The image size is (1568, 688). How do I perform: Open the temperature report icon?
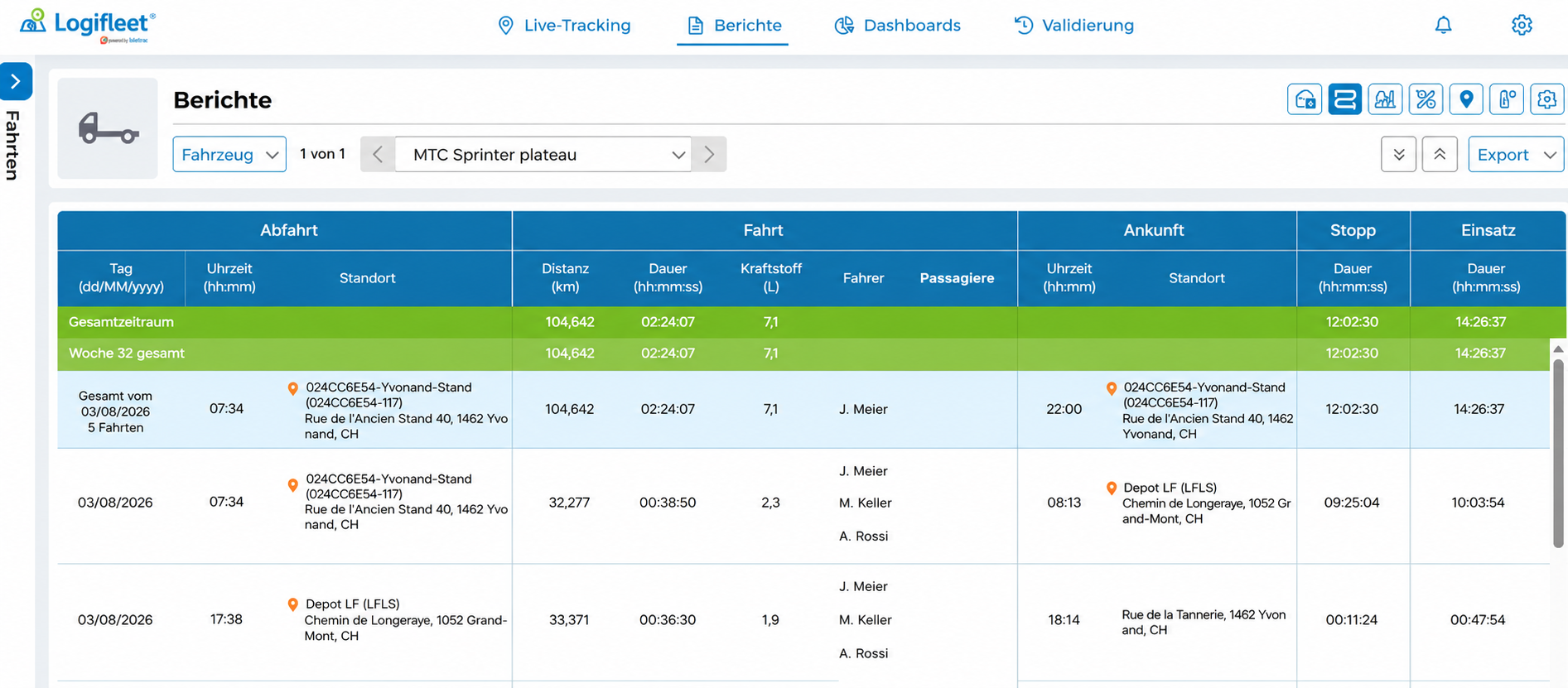pyautogui.click(x=1507, y=99)
